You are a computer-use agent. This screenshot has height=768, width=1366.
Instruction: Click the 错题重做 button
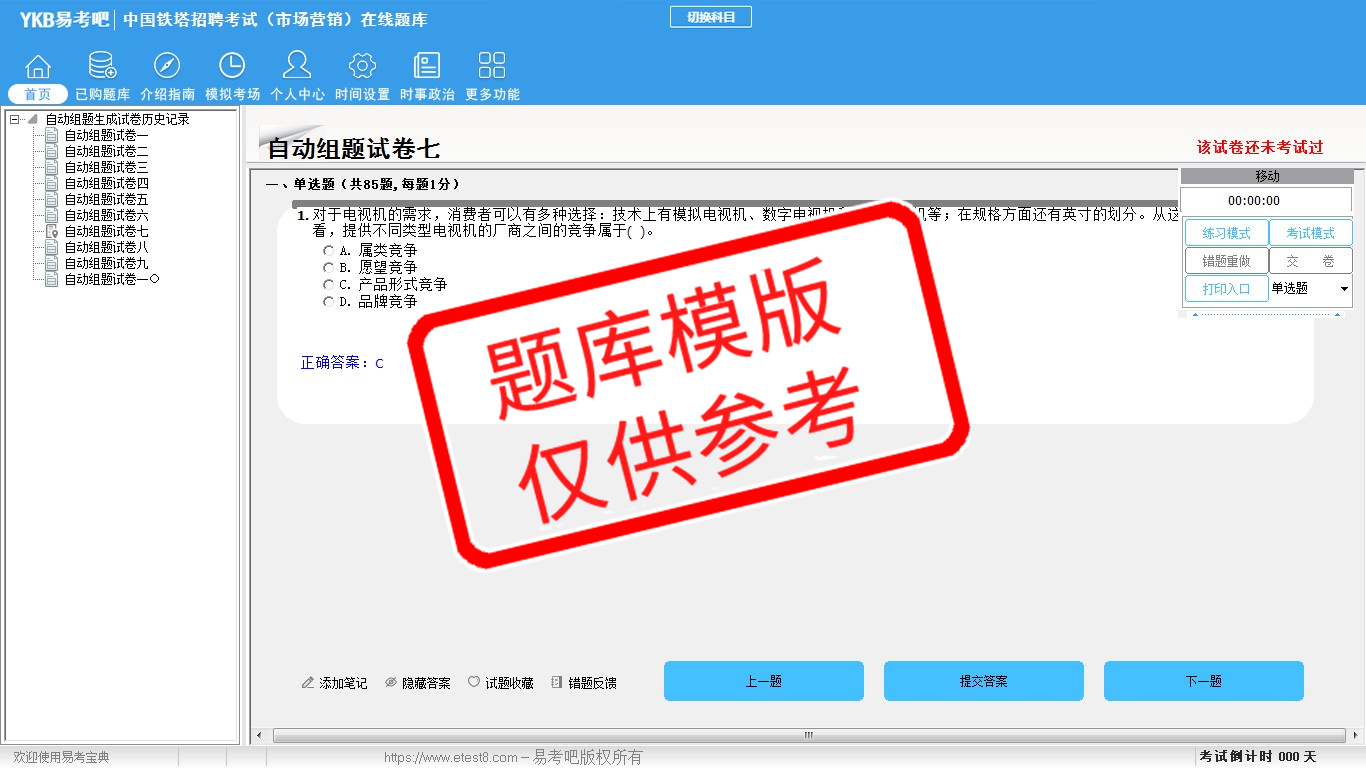tap(1227, 261)
